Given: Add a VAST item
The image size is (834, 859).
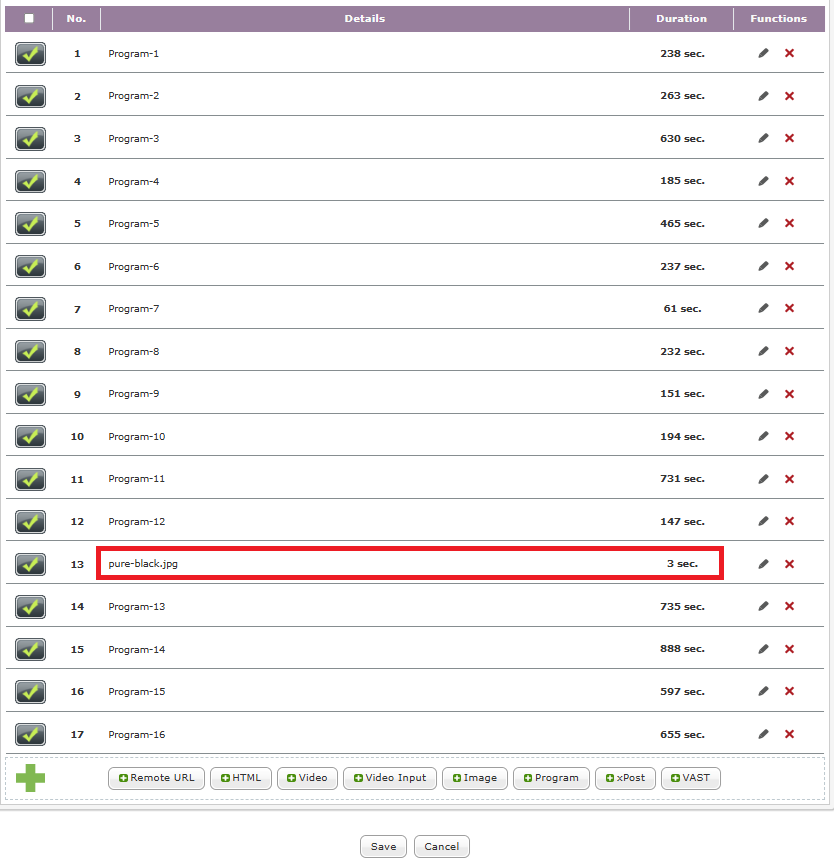Looking at the screenshot, I should [690, 778].
